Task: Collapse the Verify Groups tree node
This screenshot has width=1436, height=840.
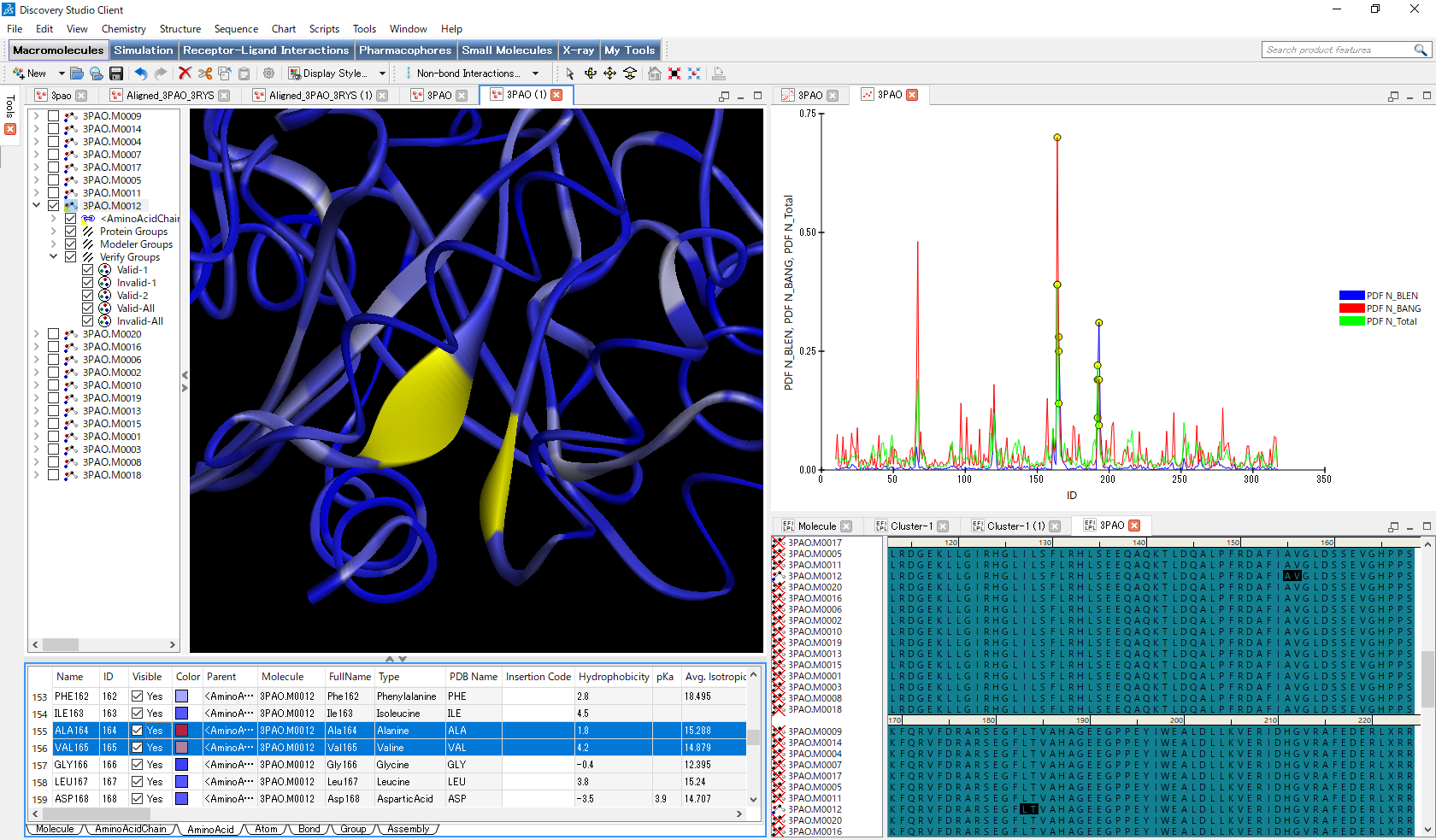Action: pyautogui.click(x=53, y=257)
